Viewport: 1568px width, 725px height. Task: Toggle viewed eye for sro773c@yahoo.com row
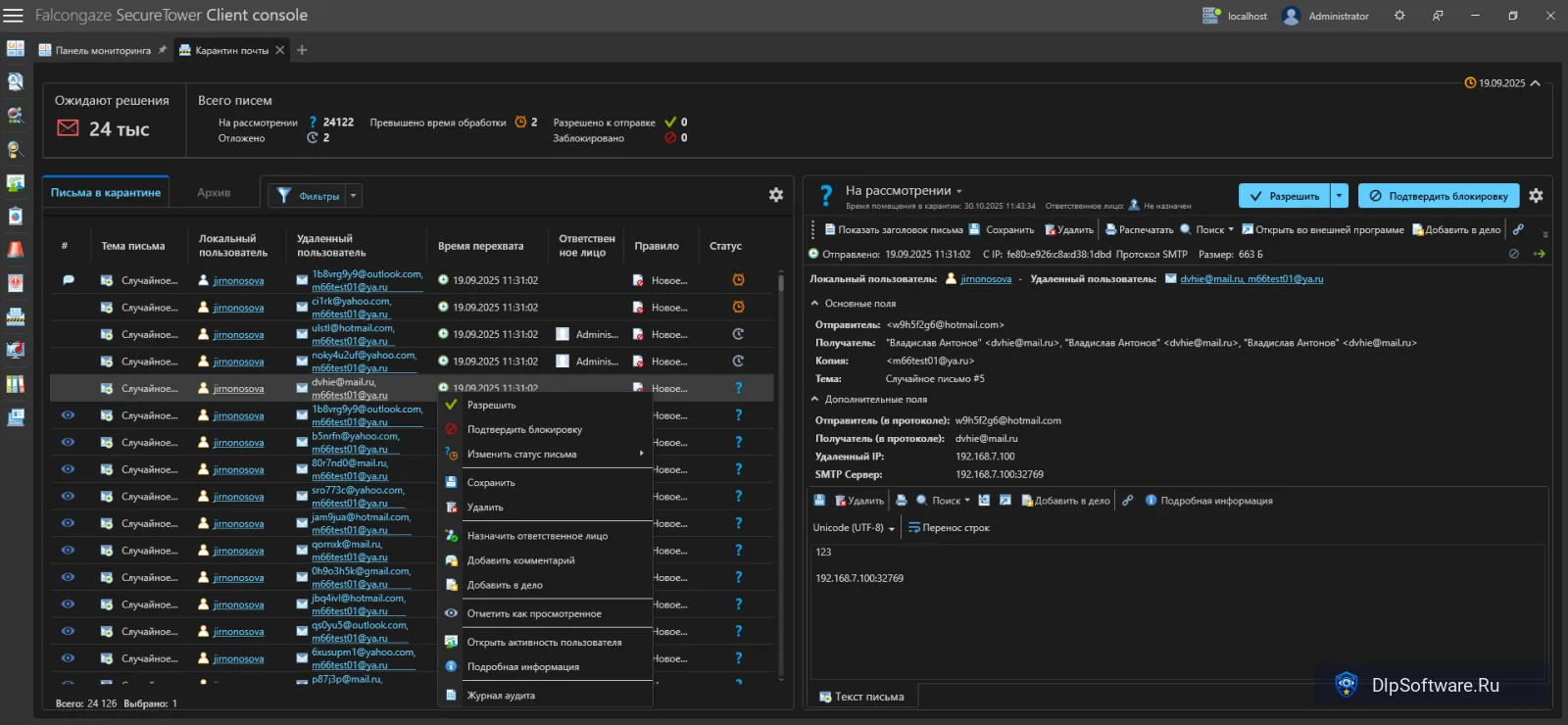[x=68, y=497]
